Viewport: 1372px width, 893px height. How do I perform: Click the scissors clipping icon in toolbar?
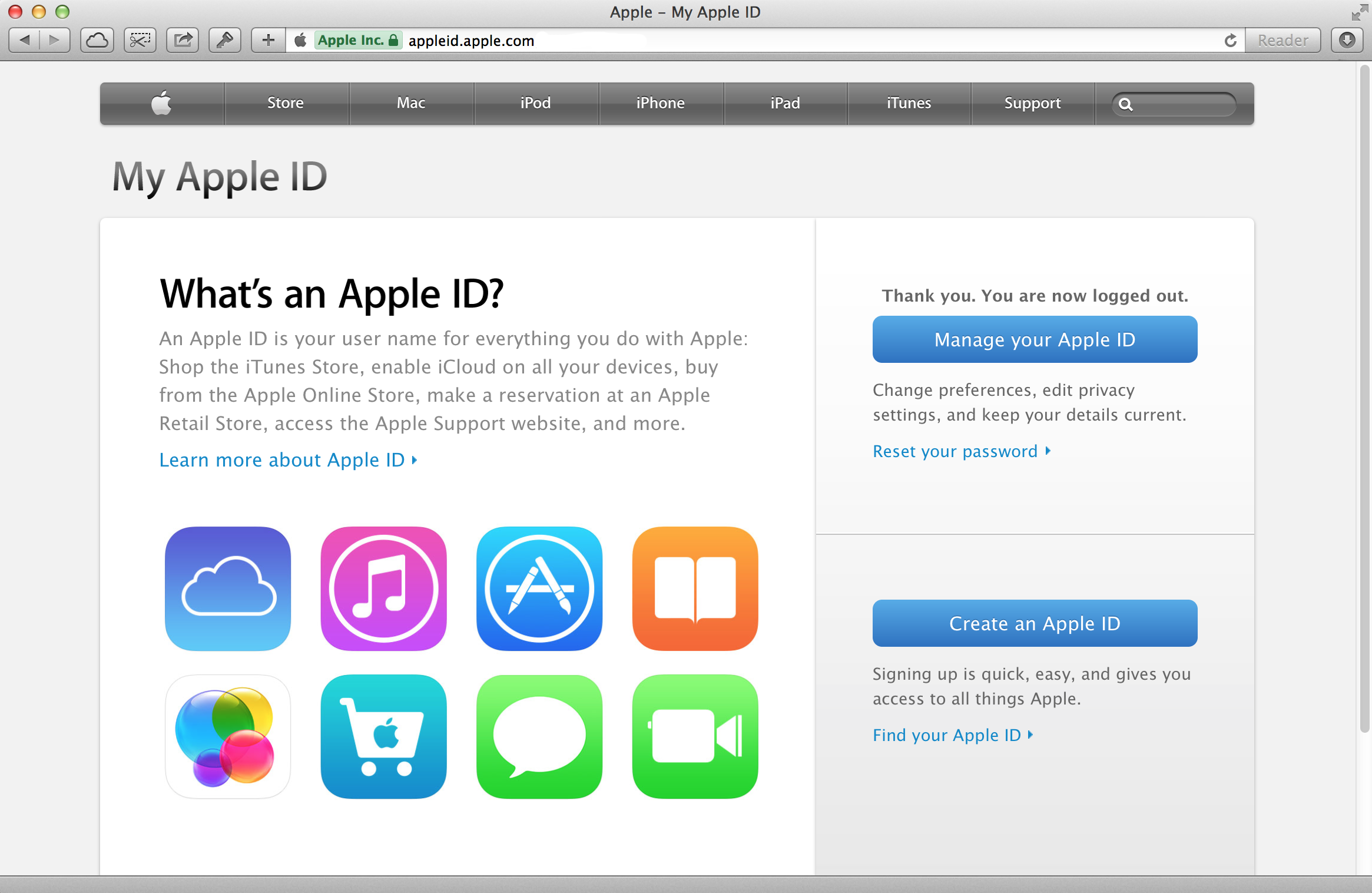pyautogui.click(x=140, y=40)
